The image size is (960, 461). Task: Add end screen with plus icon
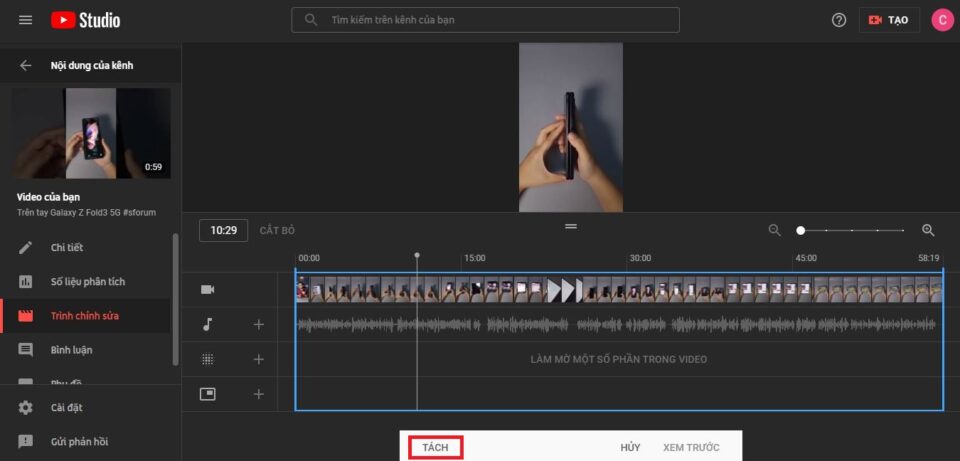[258, 394]
